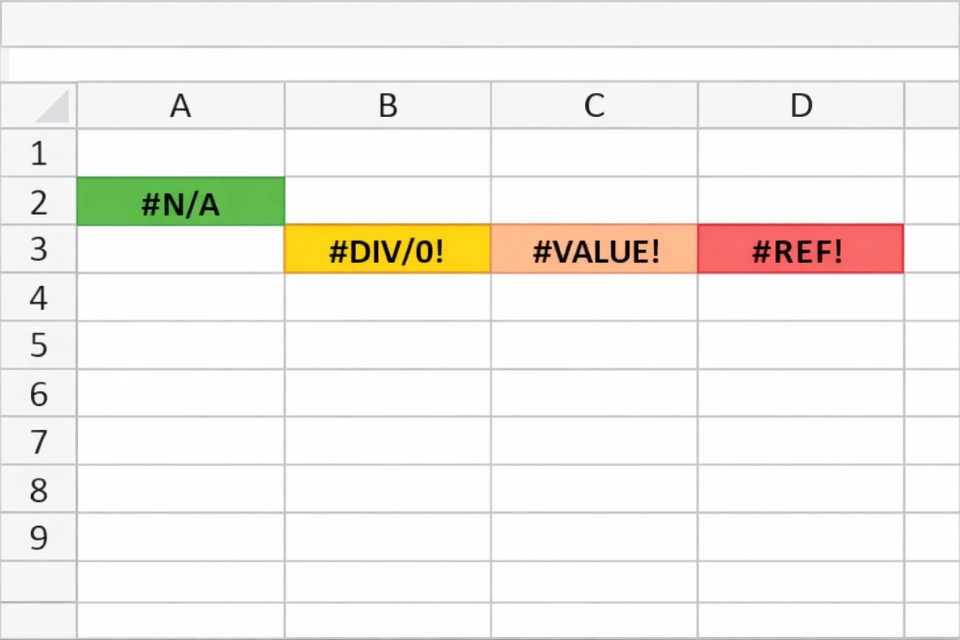Screen dimensions: 960x640
Task: Click cell B2 above #DIV/0!
Action: pos(387,203)
